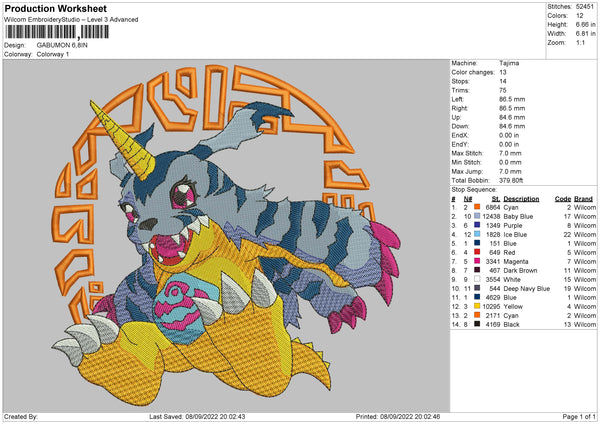
Task: Click the Down value 84.6 mm
Action: [x=512, y=126]
